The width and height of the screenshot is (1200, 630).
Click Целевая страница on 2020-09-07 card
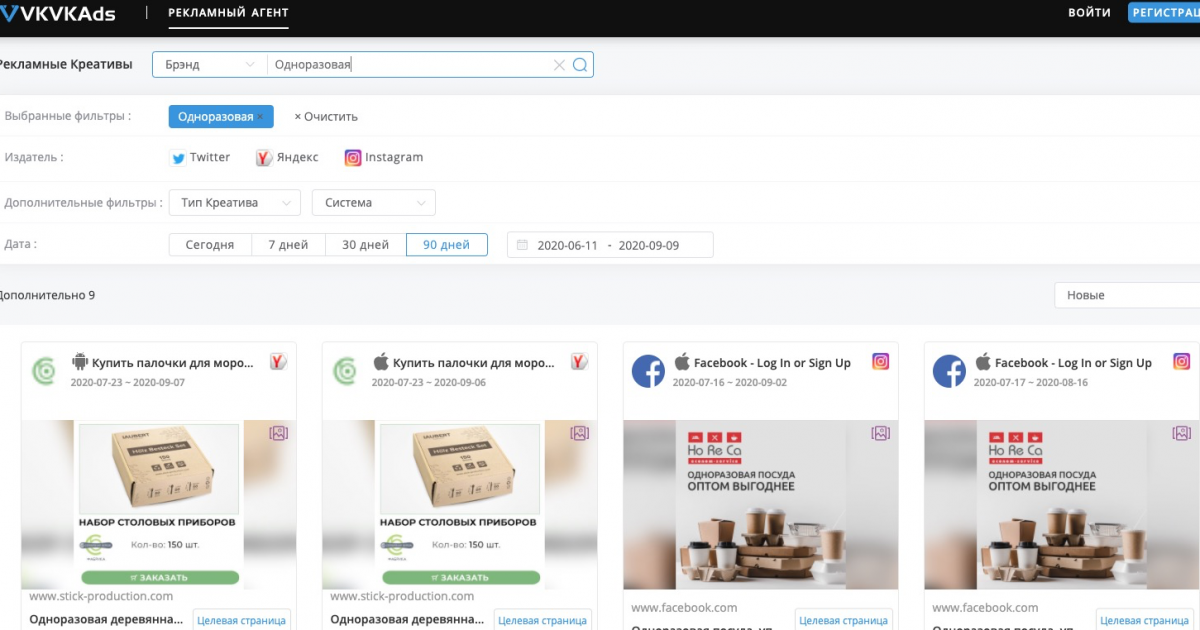point(241,621)
